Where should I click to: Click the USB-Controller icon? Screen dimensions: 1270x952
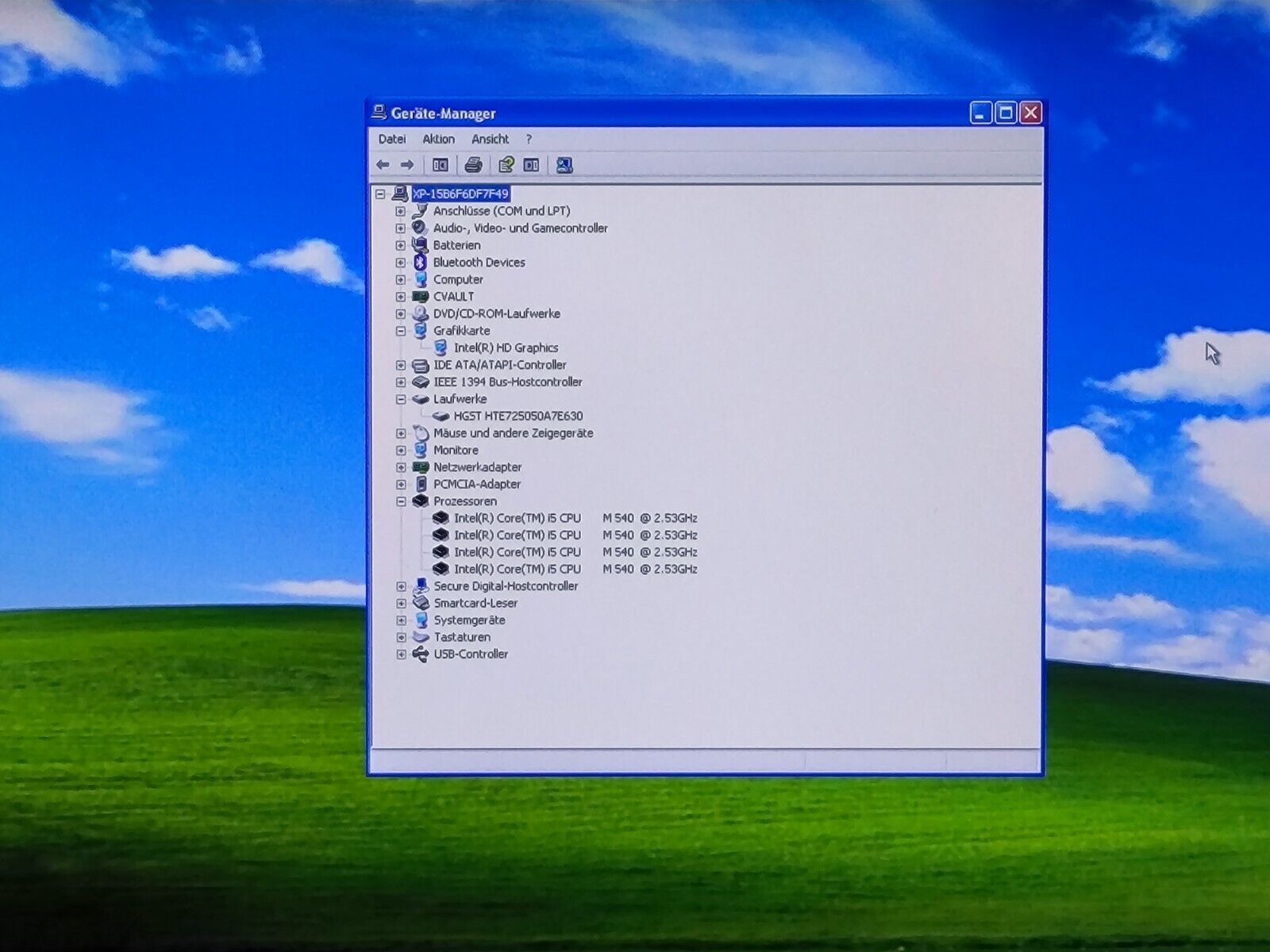(421, 654)
